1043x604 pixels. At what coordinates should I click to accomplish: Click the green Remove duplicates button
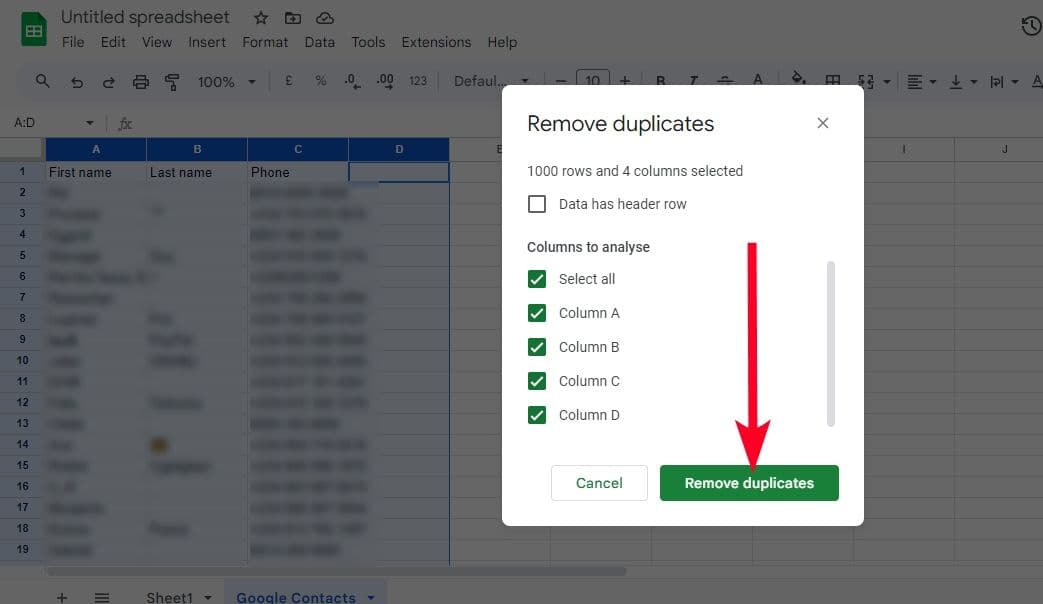click(x=749, y=483)
